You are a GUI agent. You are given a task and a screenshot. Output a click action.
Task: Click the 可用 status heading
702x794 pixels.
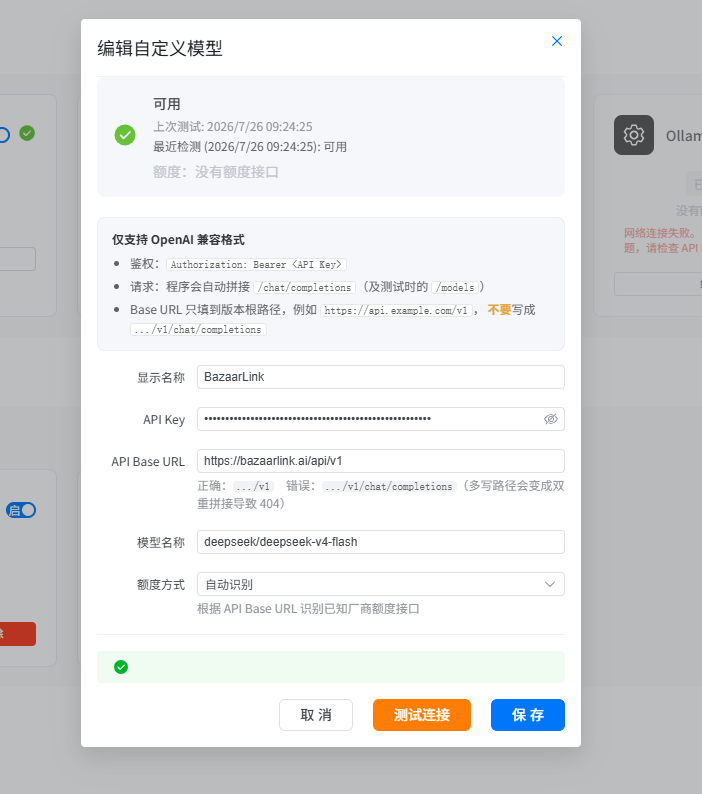click(167, 104)
